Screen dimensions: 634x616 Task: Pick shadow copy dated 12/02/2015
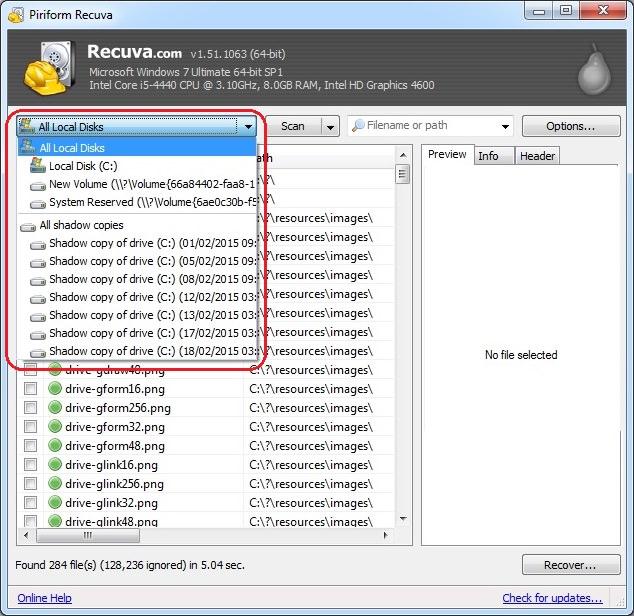pos(137,297)
